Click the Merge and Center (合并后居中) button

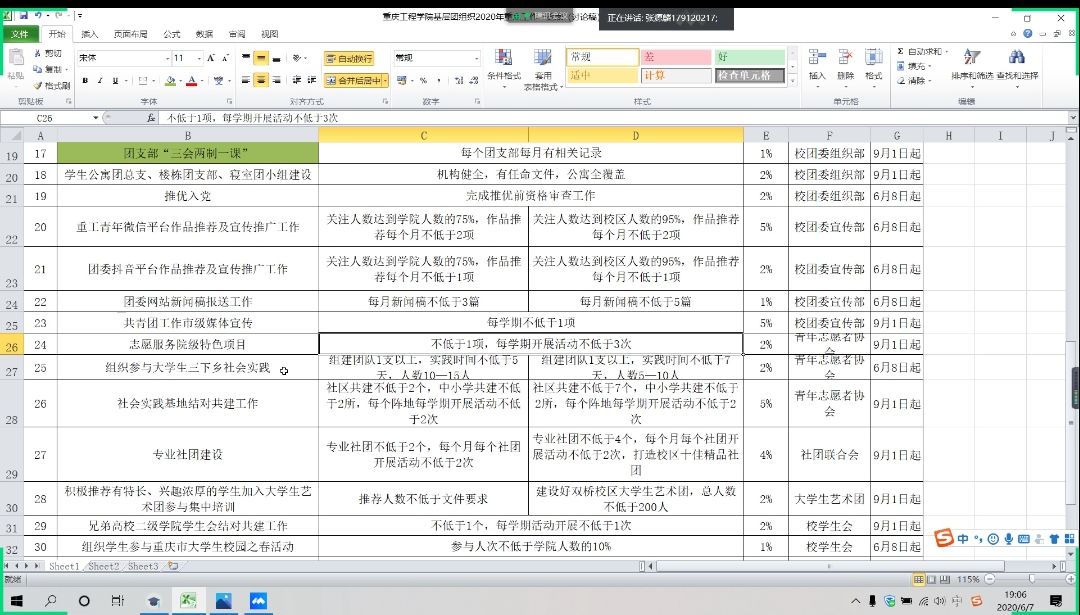pos(355,81)
